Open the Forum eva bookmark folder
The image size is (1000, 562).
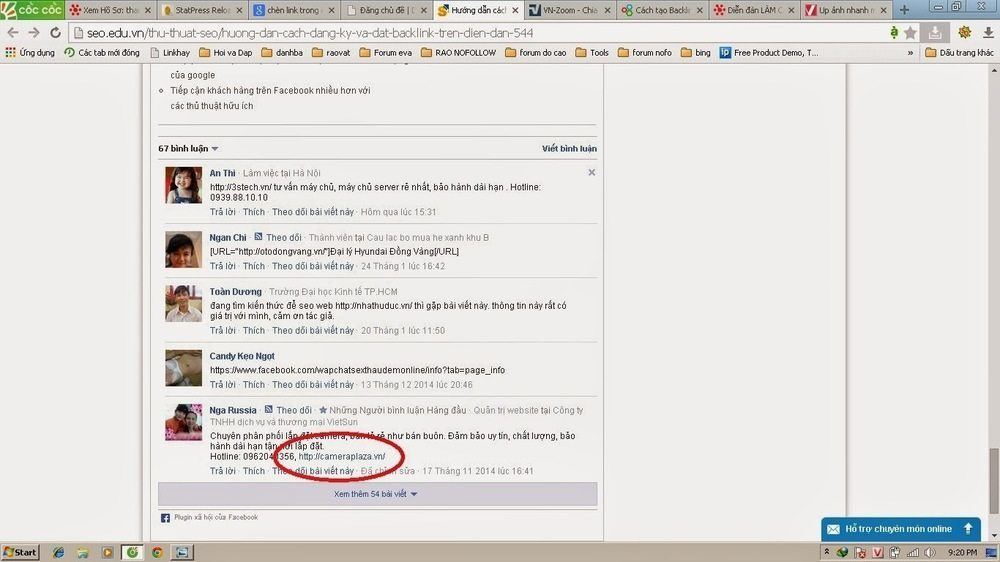(x=385, y=52)
